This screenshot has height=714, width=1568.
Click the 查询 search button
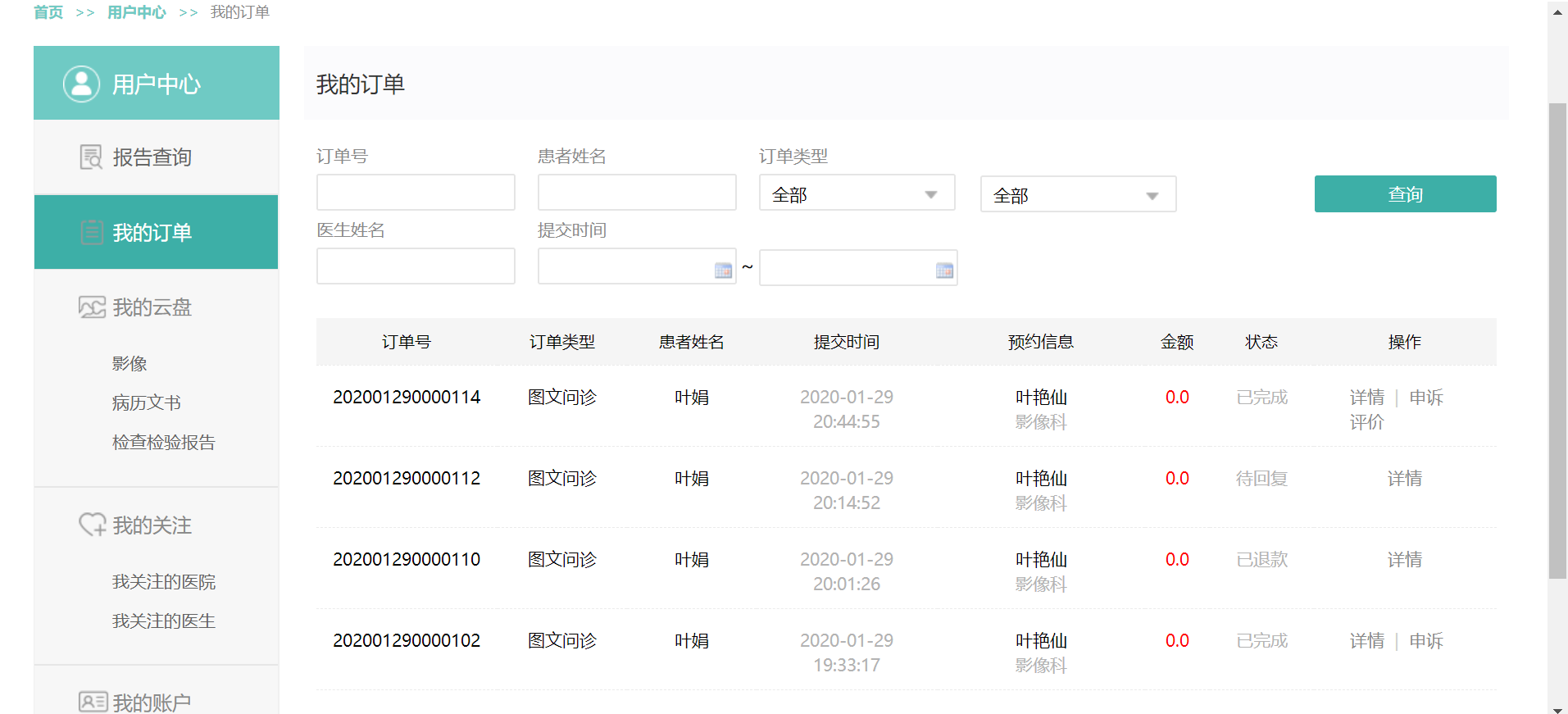point(1405,193)
